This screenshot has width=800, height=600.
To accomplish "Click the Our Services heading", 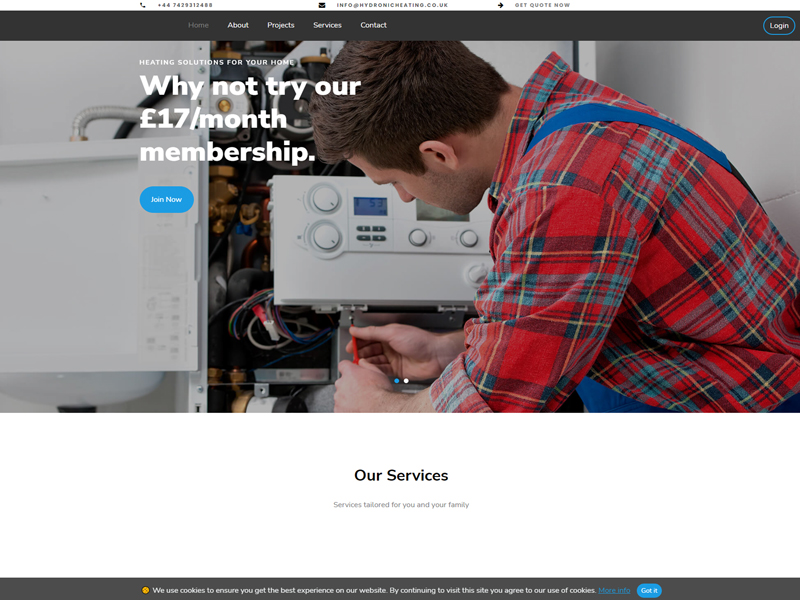I will pos(401,475).
